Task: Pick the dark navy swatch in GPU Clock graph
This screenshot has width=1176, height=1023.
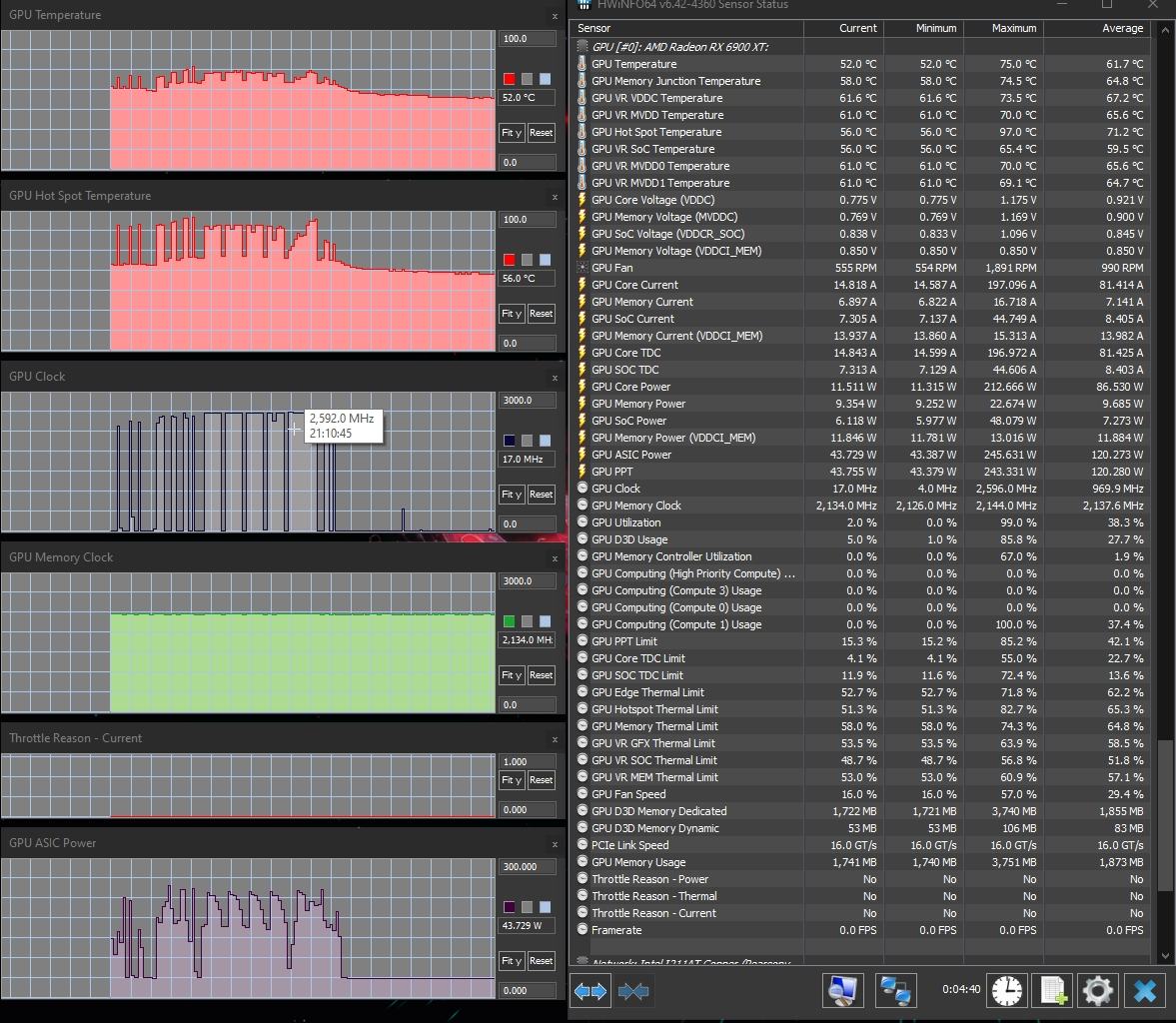Action: (510, 441)
